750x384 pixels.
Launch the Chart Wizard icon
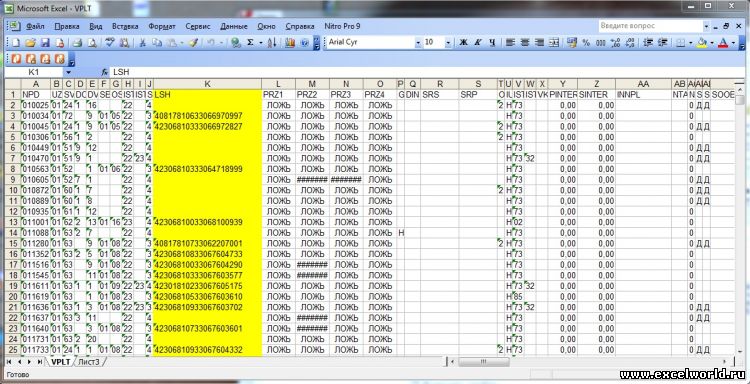[289, 43]
